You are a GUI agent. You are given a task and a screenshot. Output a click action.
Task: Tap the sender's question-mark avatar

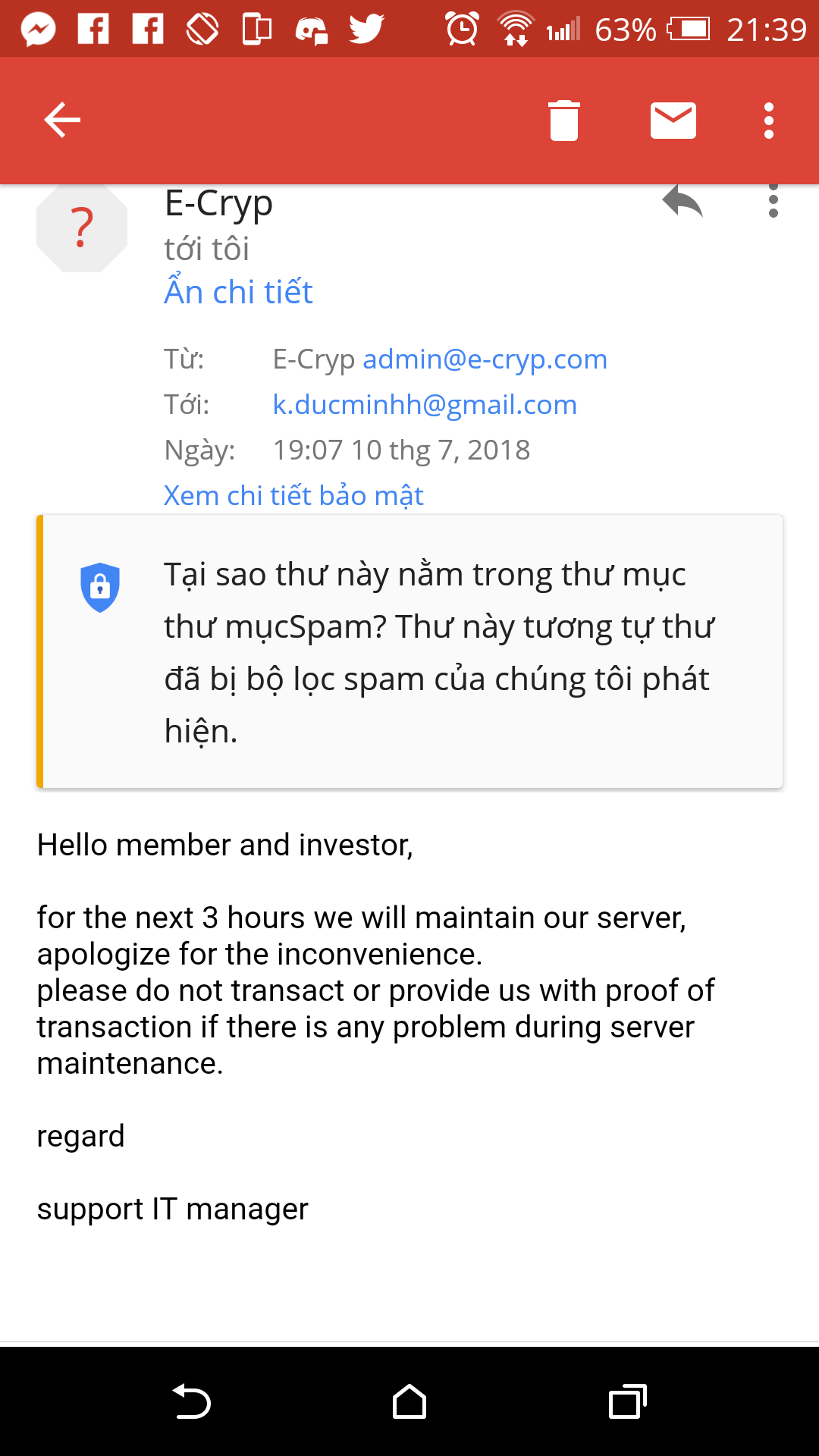click(x=82, y=227)
